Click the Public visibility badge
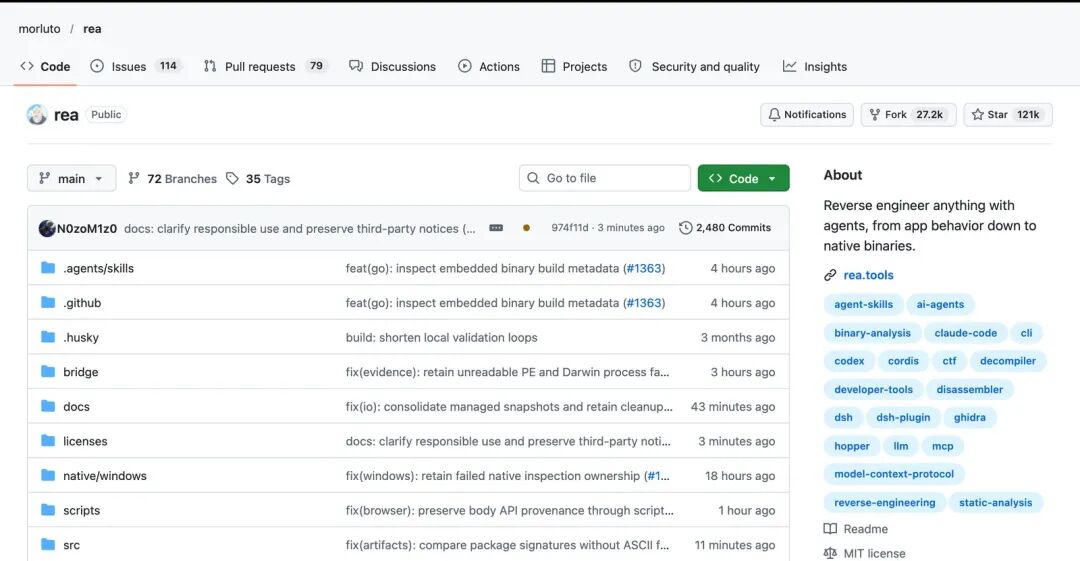This screenshot has width=1080, height=561. click(106, 114)
